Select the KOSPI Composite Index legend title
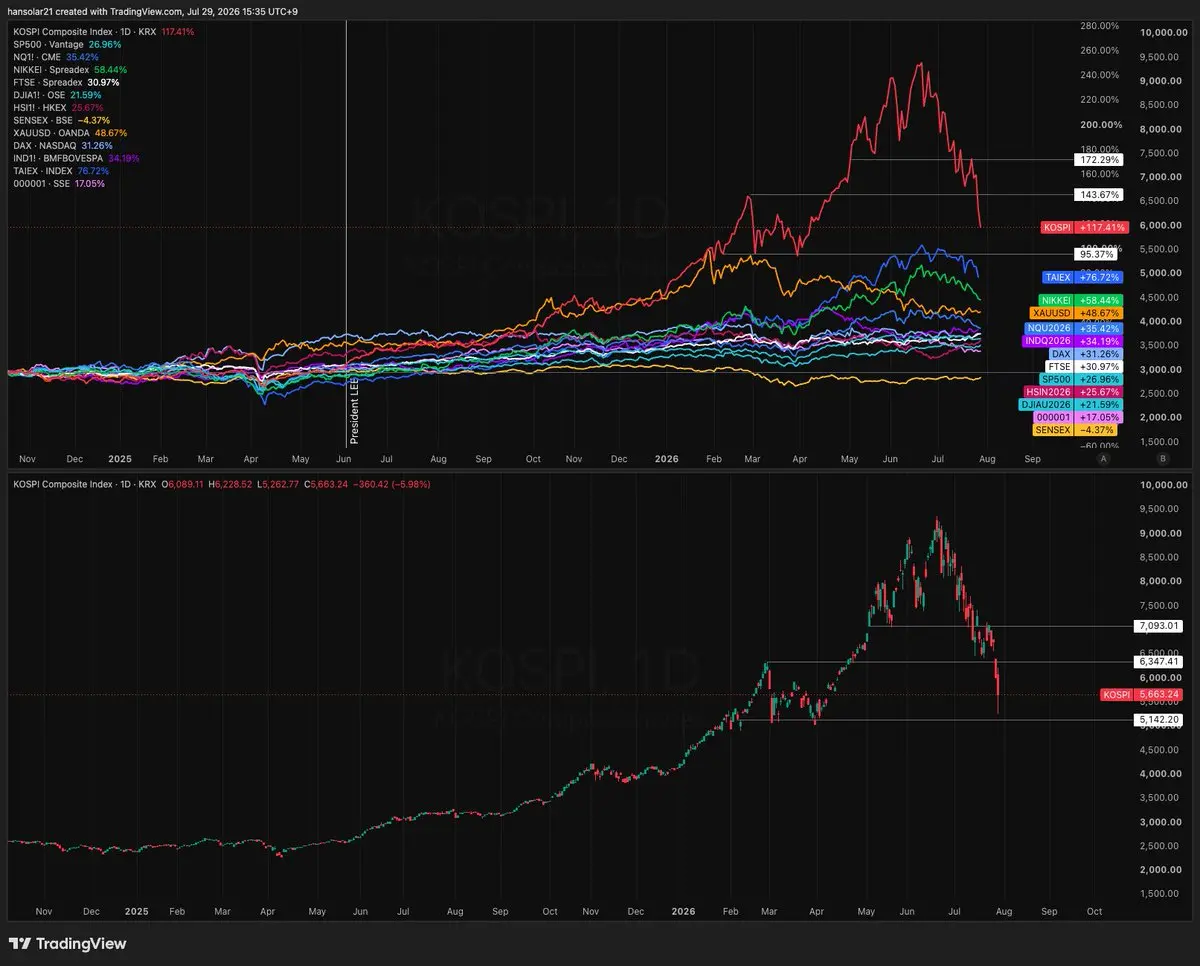 [x=85, y=32]
